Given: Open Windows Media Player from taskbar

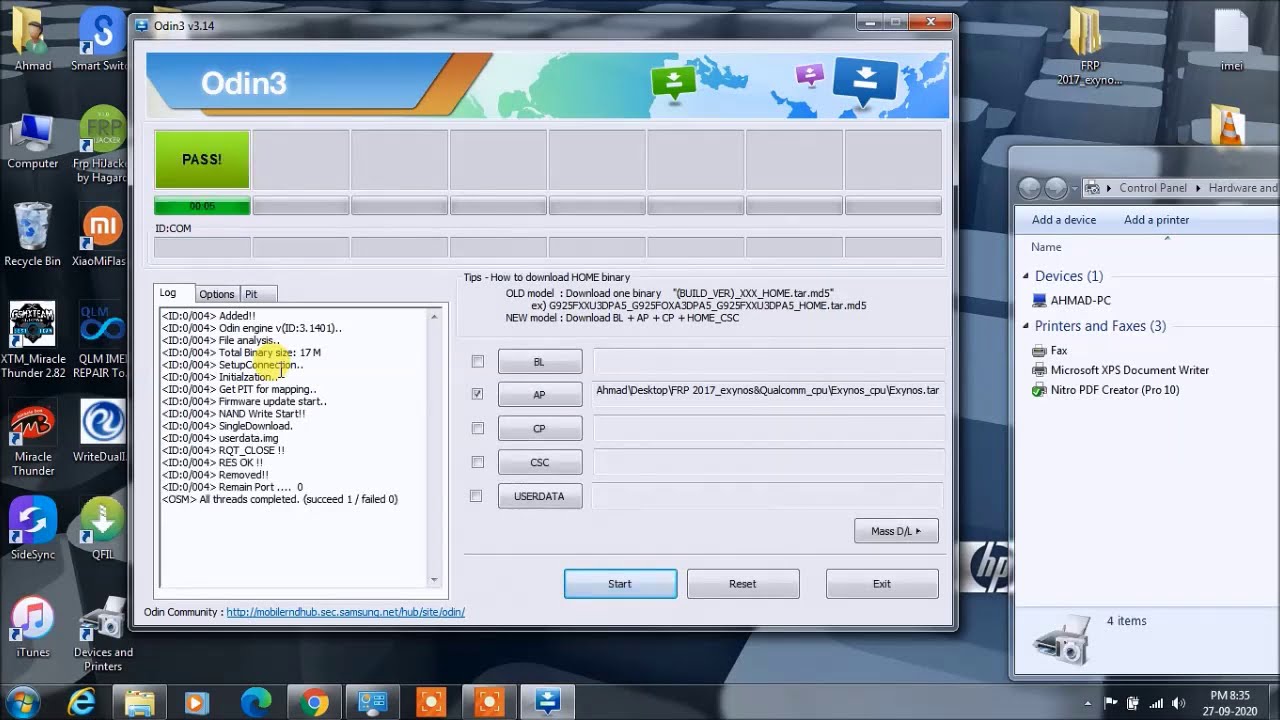Looking at the screenshot, I should (x=197, y=703).
